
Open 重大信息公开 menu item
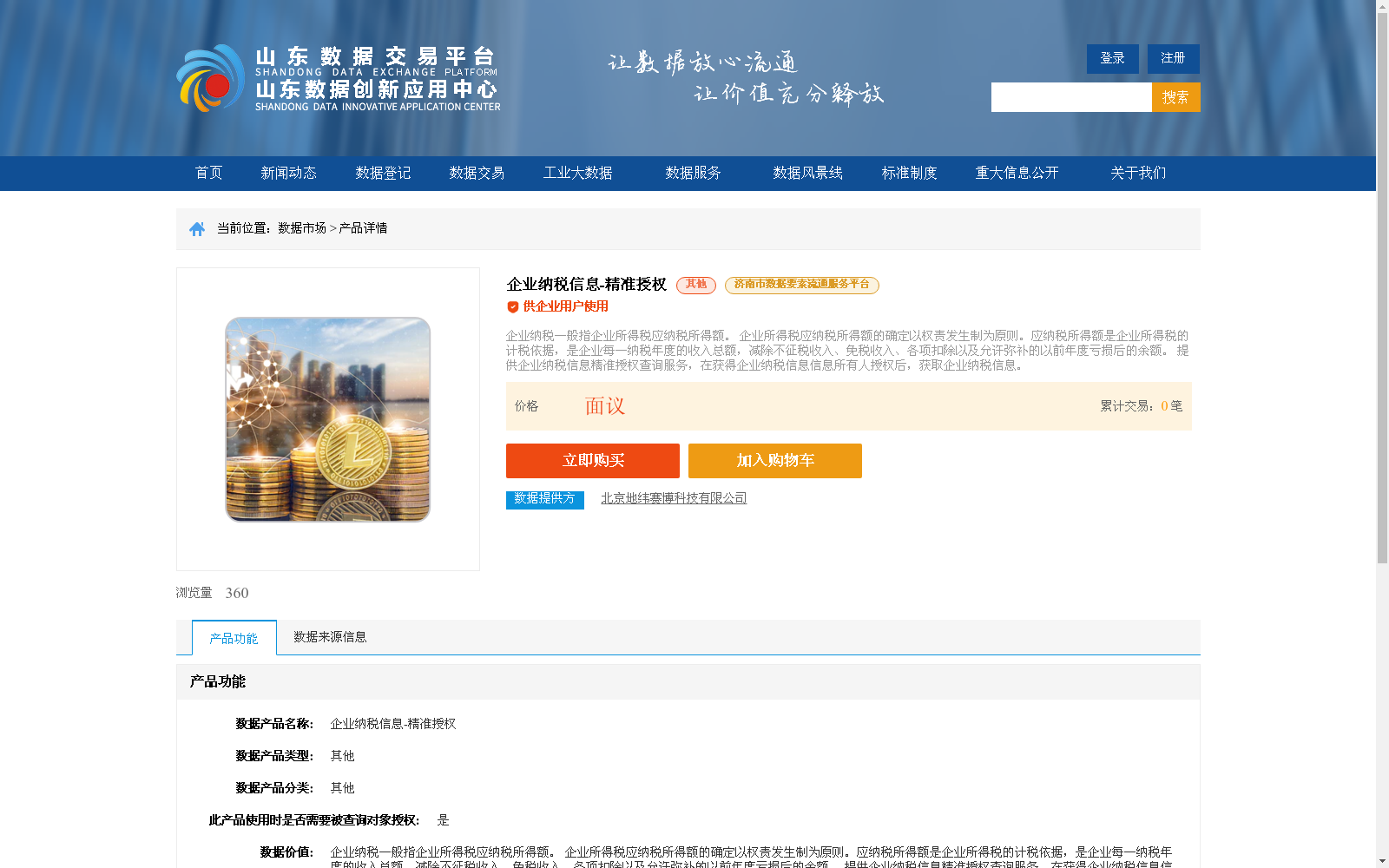point(1017,173)
